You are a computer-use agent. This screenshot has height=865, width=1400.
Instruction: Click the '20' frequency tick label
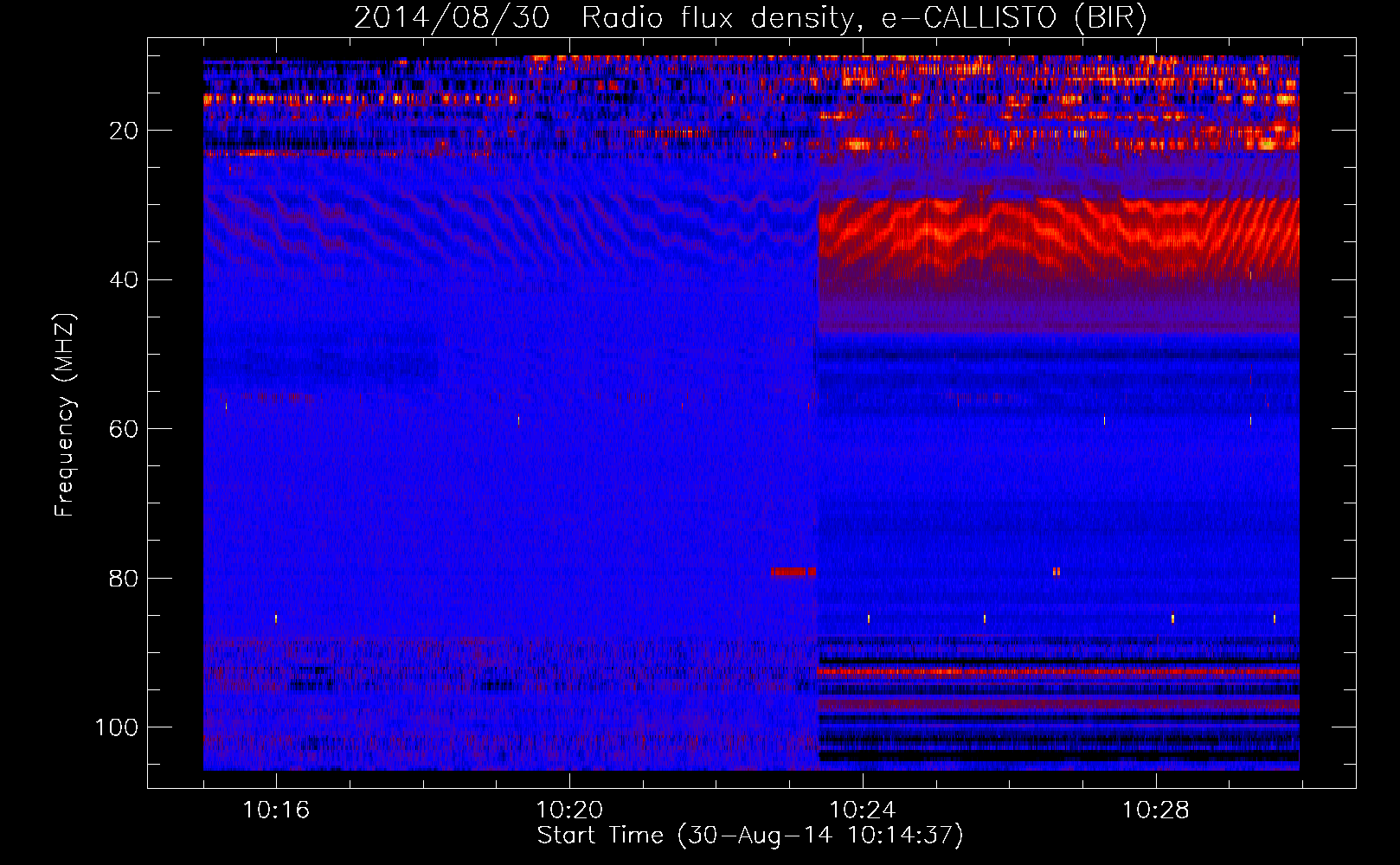[125, 131]
